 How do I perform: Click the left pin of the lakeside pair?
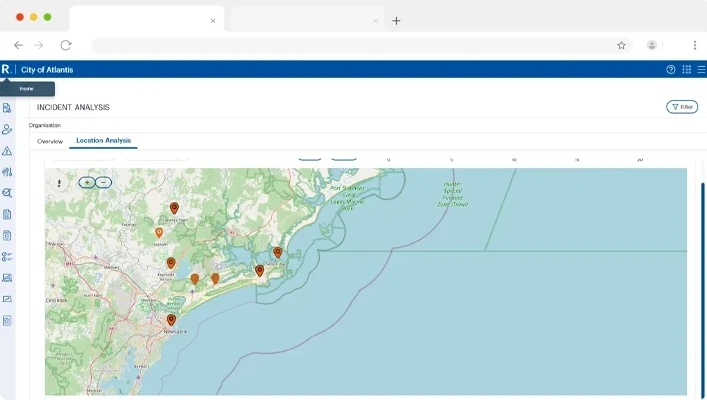[x=195, y=279]
